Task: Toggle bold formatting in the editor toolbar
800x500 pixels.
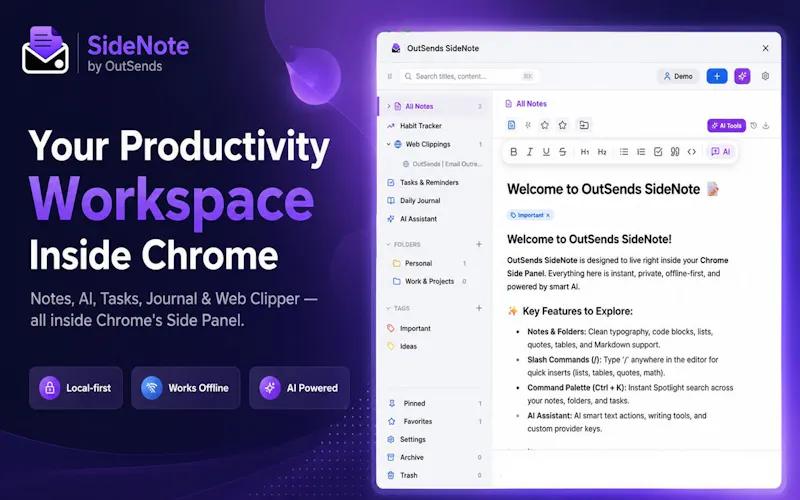Action: pos(514,152)
